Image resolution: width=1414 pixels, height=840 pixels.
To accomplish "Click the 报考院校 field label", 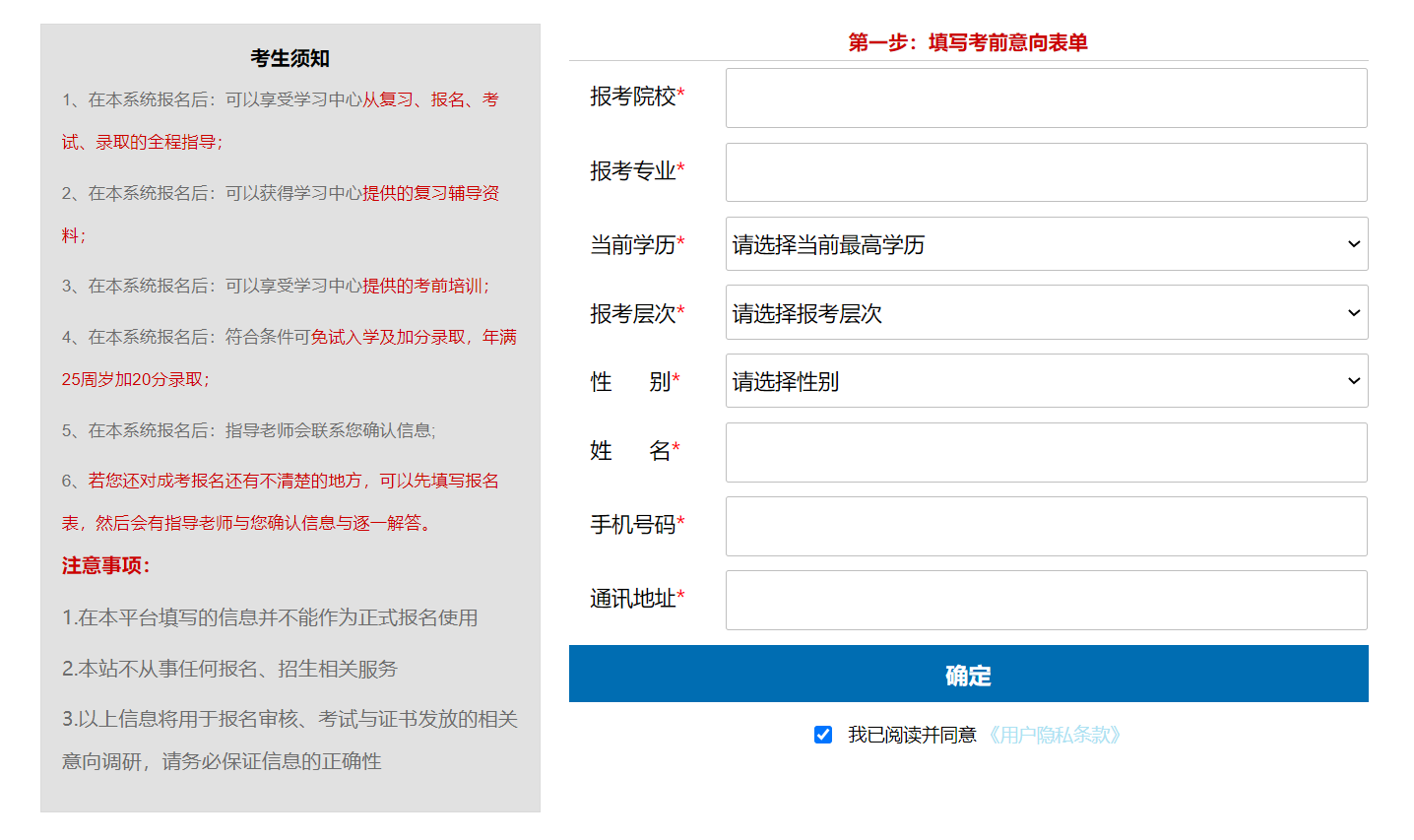I will pyautogui.click(x=637, y=97).
